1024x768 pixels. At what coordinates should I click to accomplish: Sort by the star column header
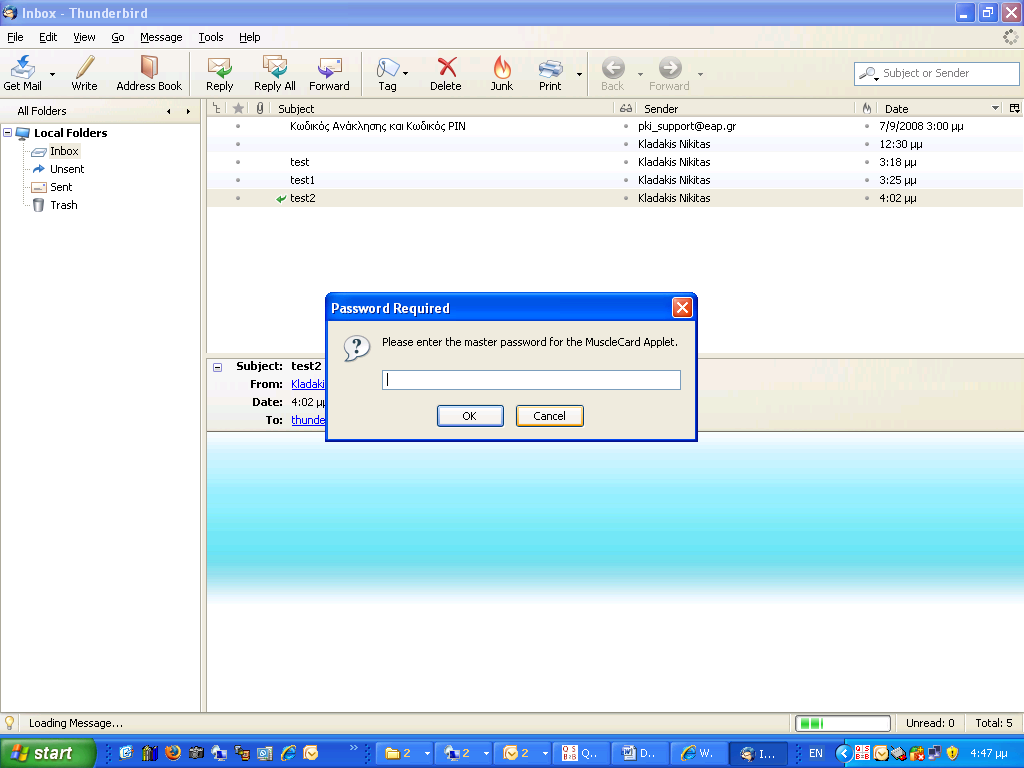[238, 108]
